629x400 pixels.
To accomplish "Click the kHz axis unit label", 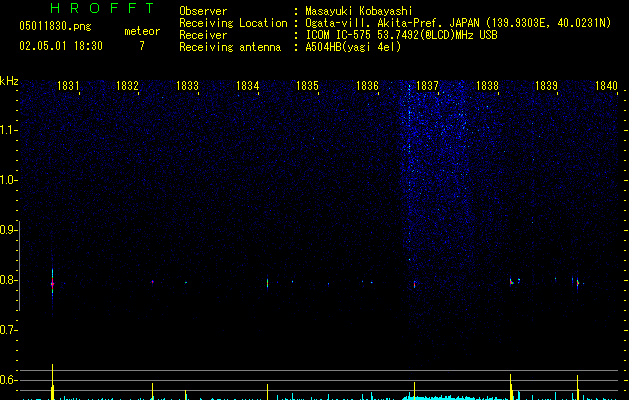I will point(9,81).
